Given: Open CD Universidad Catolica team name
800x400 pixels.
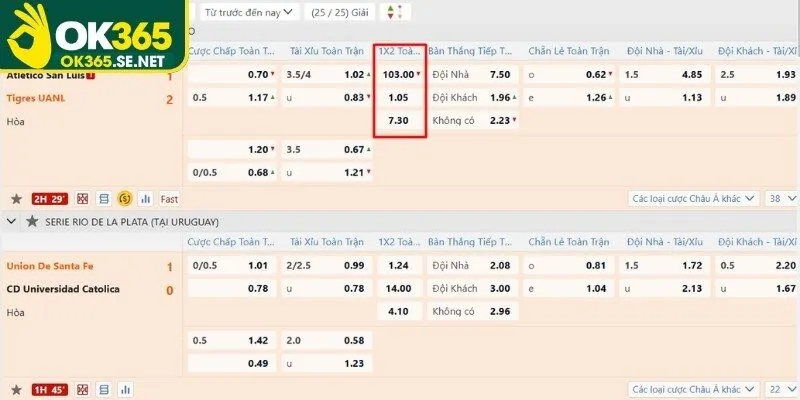Looking at the screenshot, I should tap(63, 289).
